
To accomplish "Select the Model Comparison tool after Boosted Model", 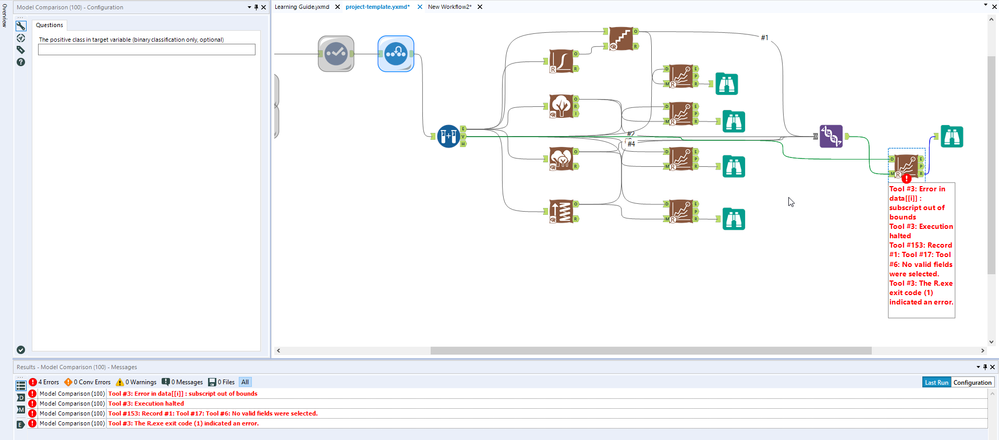I will click(680, 211).
